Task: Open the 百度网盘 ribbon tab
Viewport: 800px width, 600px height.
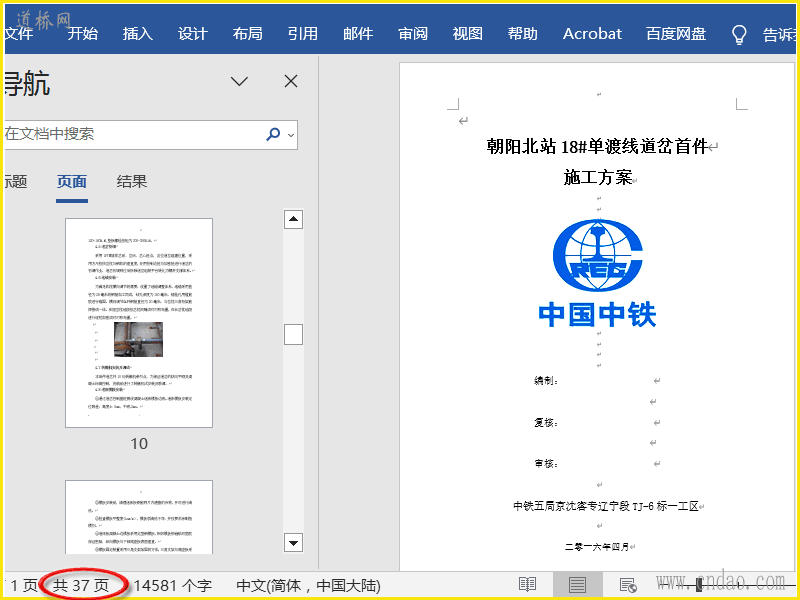Action: click(676, 34)
